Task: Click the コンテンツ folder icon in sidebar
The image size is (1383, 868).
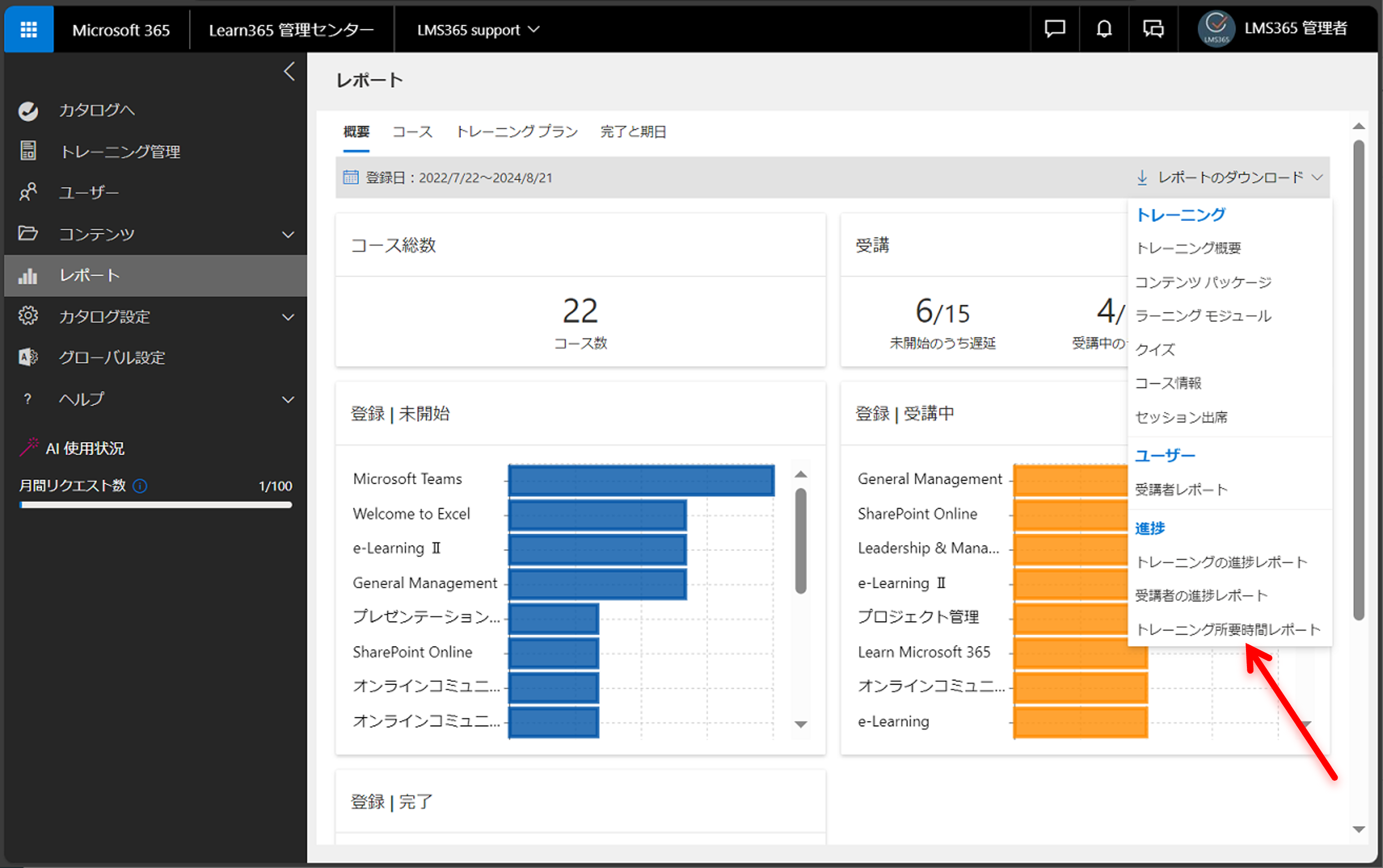Action: pos(28,233)
